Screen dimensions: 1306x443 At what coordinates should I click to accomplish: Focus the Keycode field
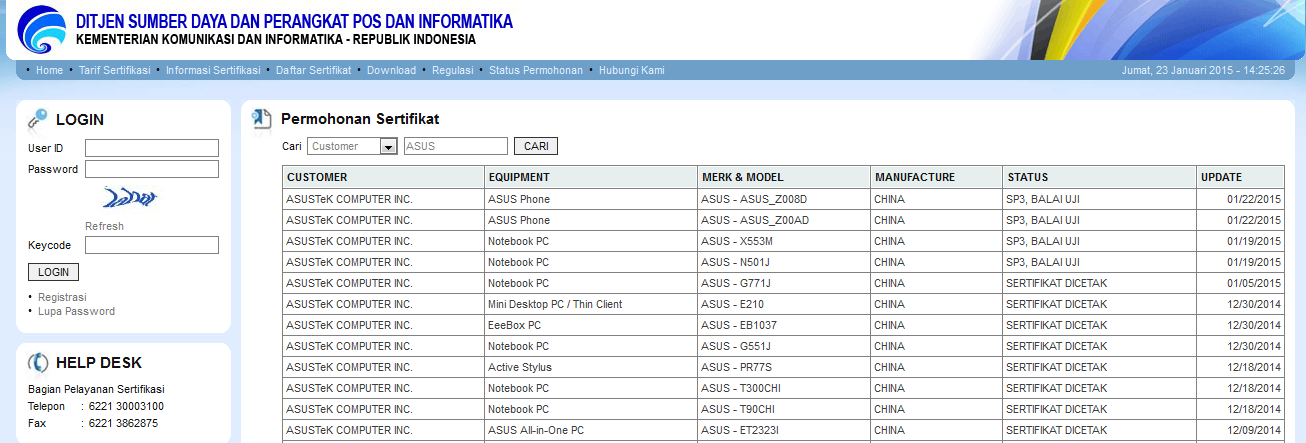click(152, 245)
